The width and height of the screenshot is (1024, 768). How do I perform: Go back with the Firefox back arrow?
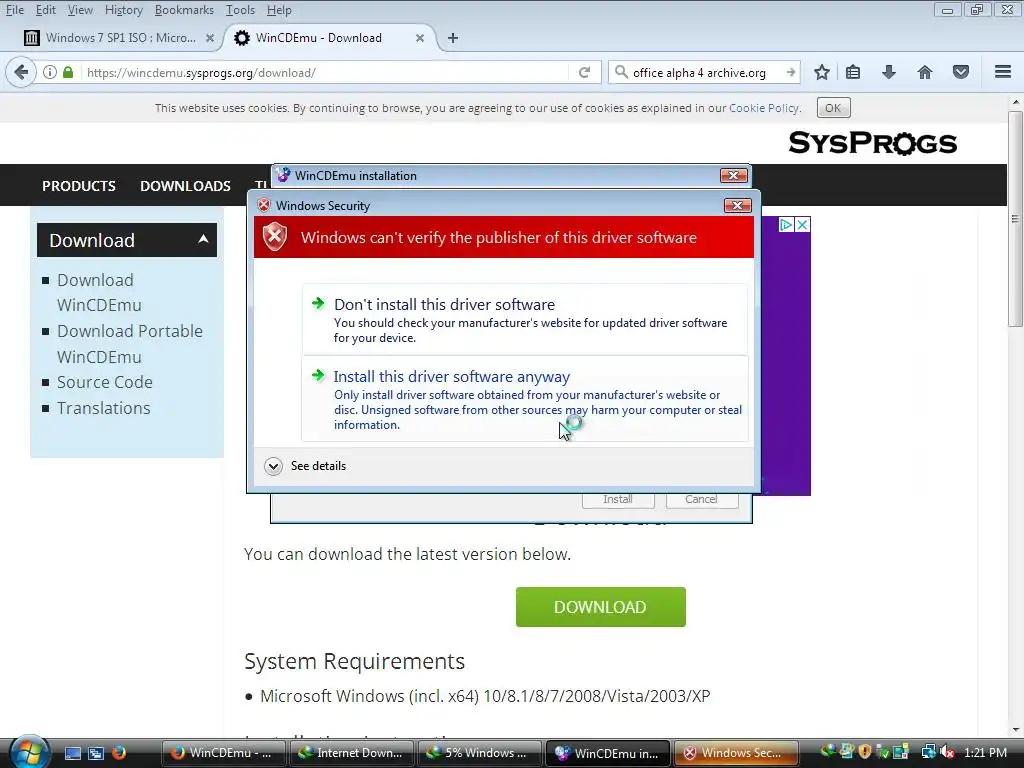(x=21, y=72)
